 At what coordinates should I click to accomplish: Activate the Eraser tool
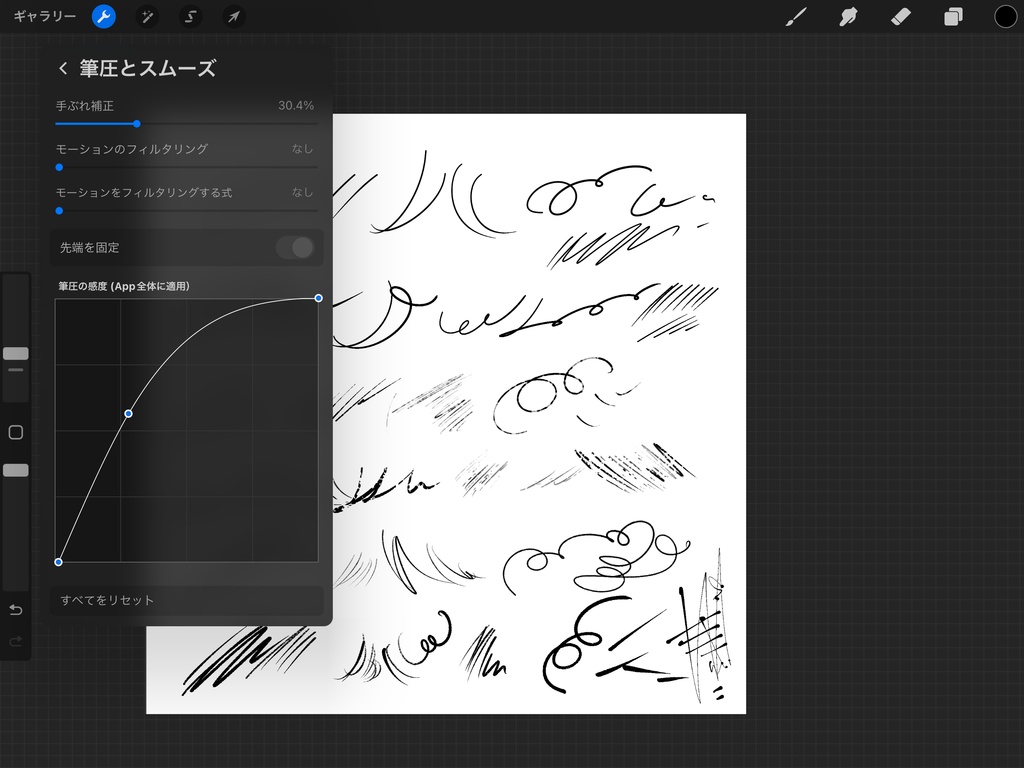click(x=898, y=16)
